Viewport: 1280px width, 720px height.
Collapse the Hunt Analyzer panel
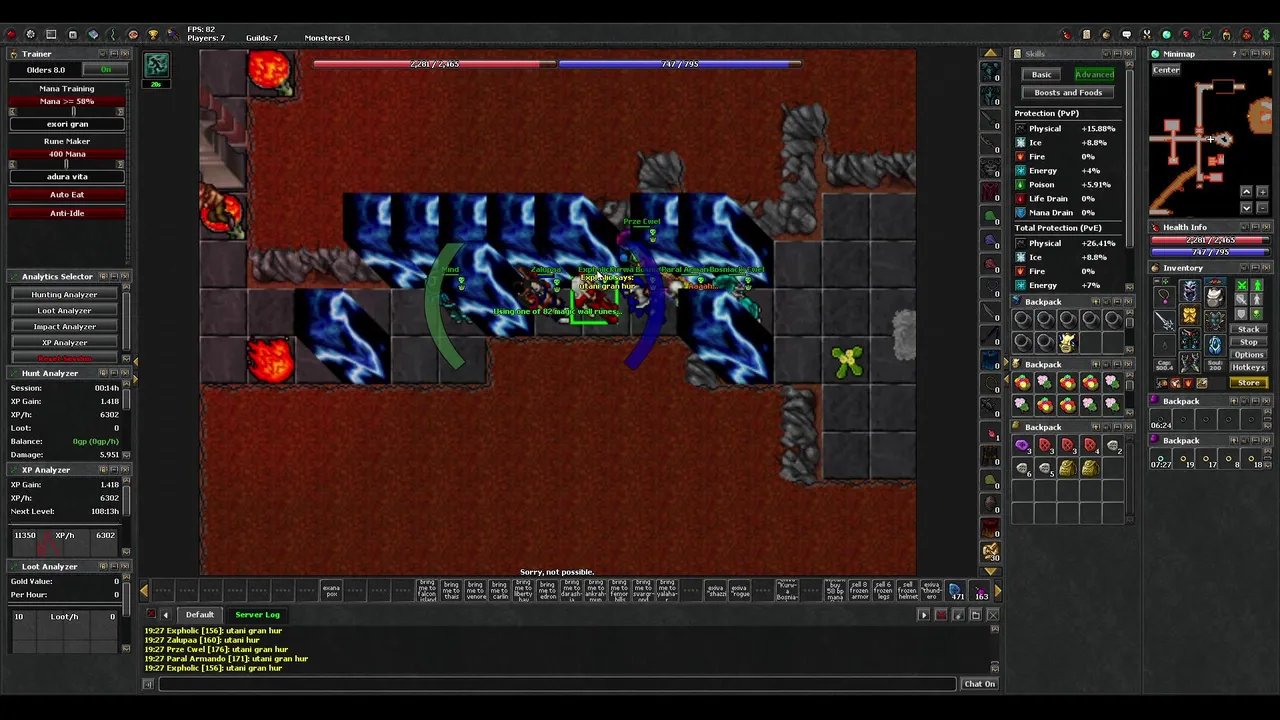point(114,373)
